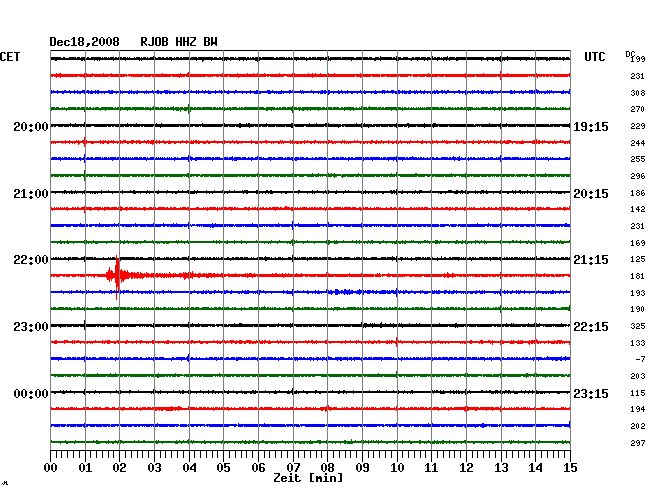This screenshot has height=494, width=650.
Task: Click minute-axis tick label "05"
Action: click(x=223, y=468)
